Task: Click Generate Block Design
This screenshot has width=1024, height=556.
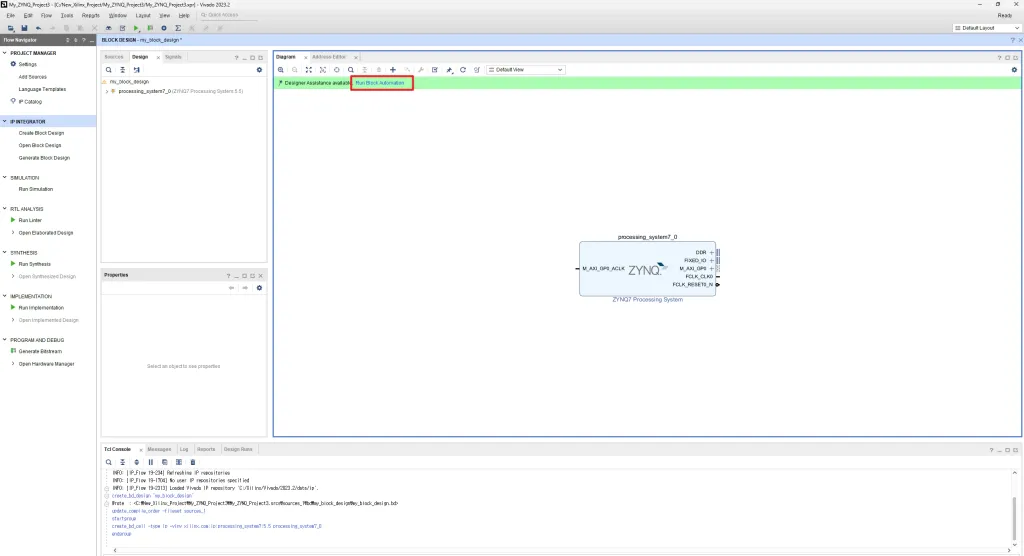Action: (44, 158)
